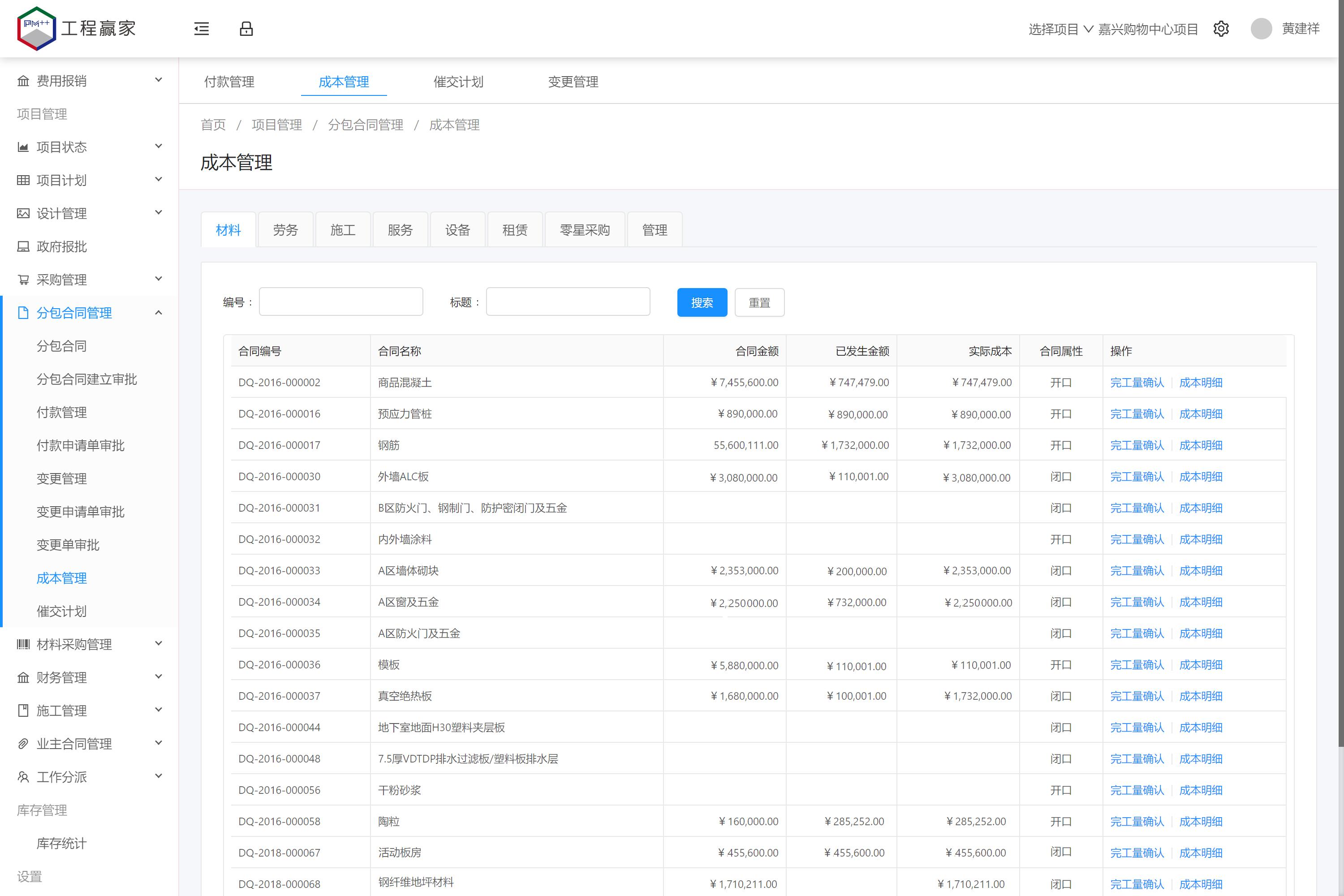Click the 分包合同管理 file icon

tap(23, 313)
